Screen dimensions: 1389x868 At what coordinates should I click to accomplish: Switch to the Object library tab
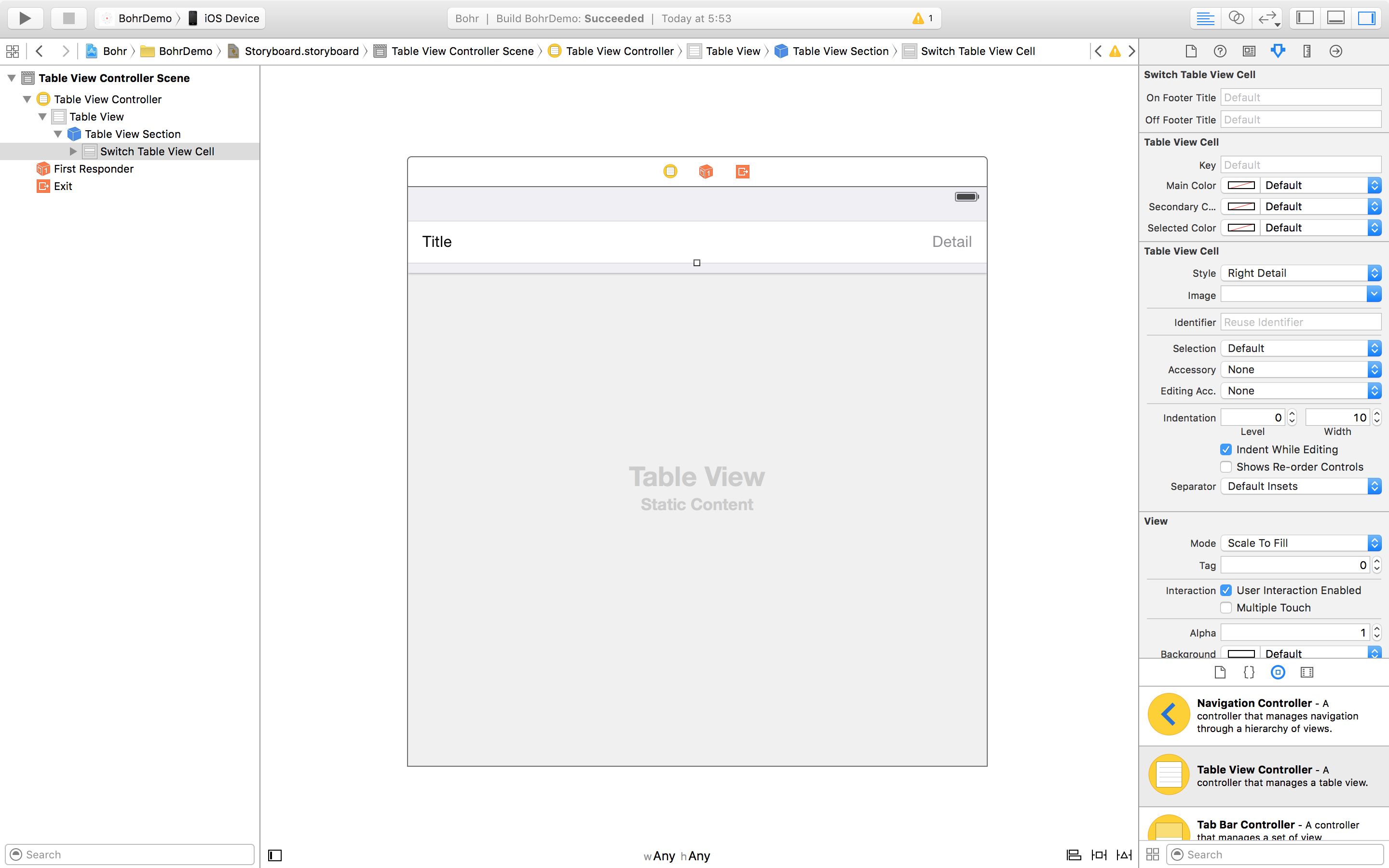point(1278,672)
